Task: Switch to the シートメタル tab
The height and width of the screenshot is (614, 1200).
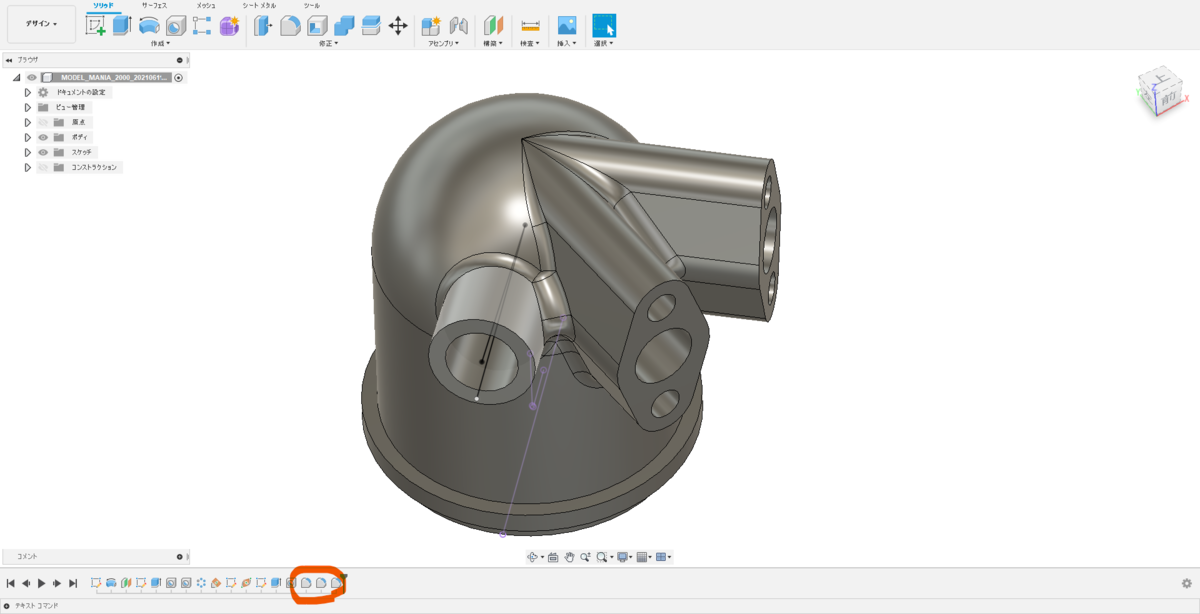Action: 259,5
